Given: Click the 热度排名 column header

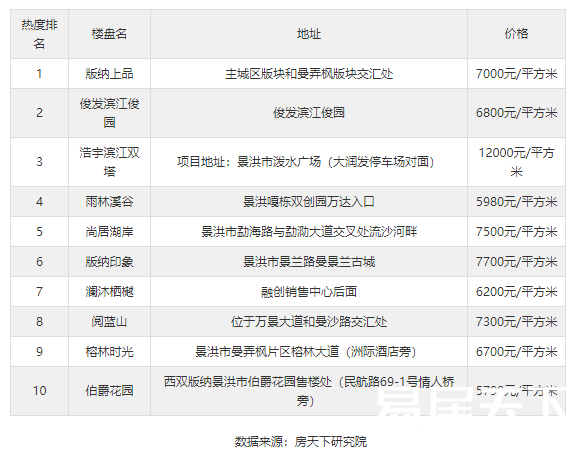Looking at the screenshot, I should pos(40,34).
